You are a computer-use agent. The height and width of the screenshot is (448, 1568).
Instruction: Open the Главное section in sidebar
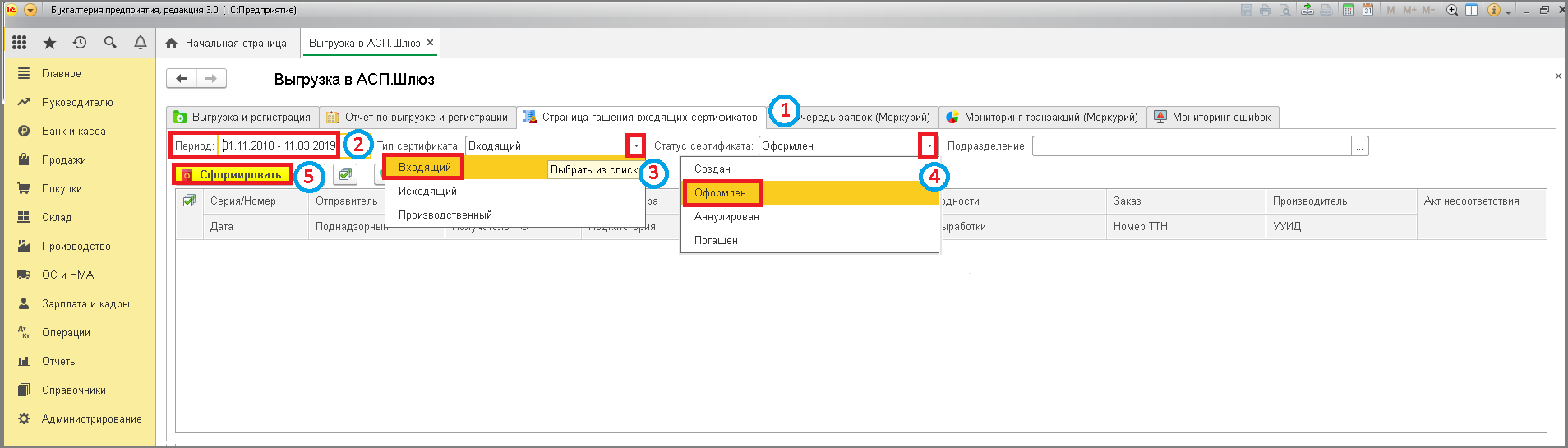(80, 73)
